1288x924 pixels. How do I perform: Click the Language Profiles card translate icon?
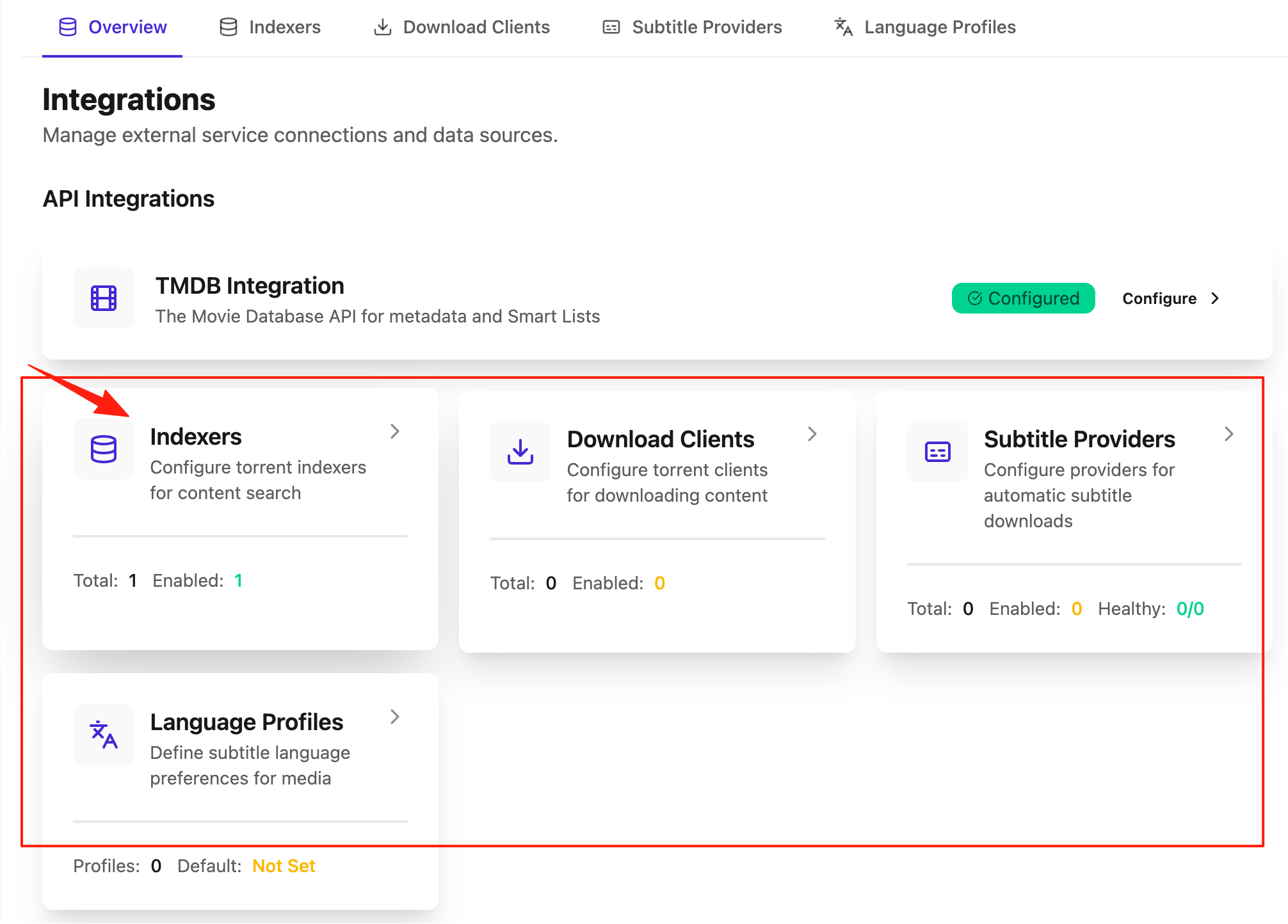(x=104, y=735)
